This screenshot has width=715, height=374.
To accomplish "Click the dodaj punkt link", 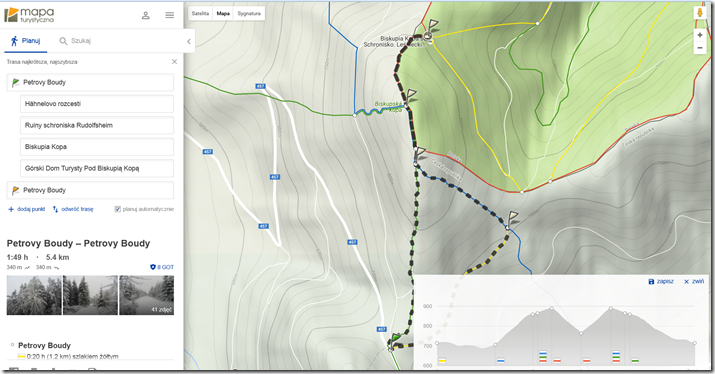I will pyautogui.click(x=26, y=209).
